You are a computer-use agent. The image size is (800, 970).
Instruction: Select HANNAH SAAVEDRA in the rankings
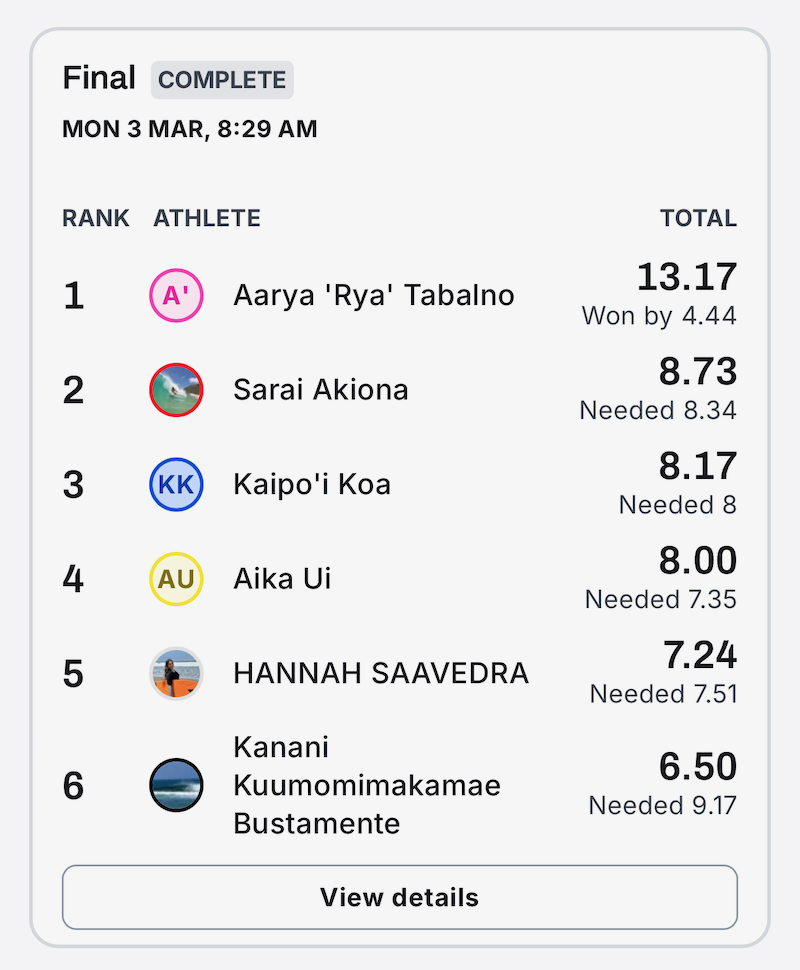(x=381, y=673)
